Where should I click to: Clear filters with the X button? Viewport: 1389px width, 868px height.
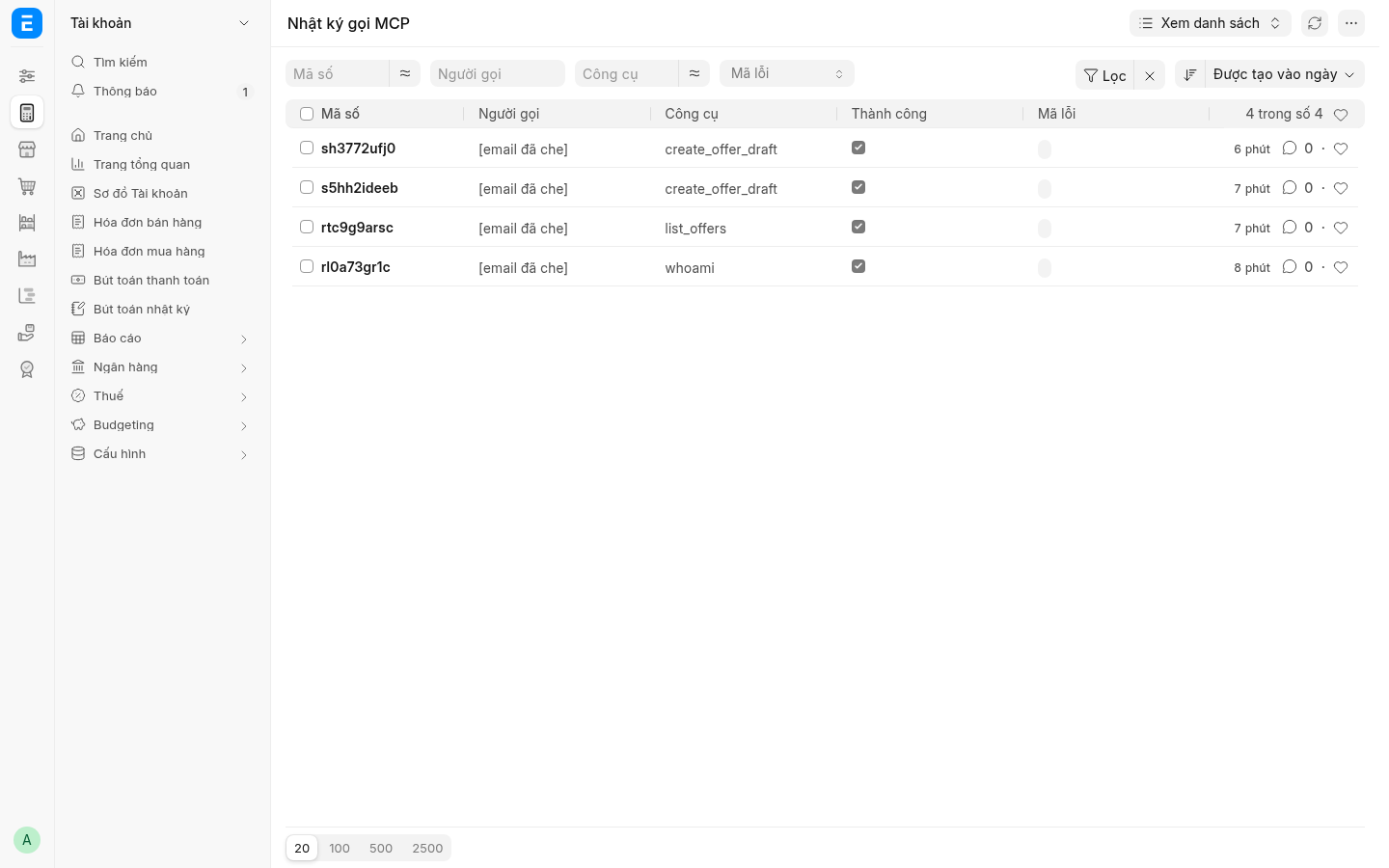(x=1150, y=75)
